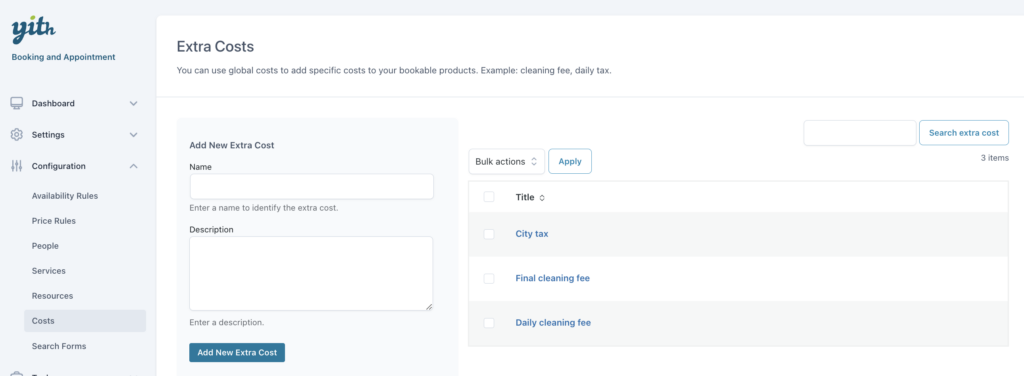Focus the Name input field
1024x376 pixels.
pyautogui.click(x=312, y=187)
